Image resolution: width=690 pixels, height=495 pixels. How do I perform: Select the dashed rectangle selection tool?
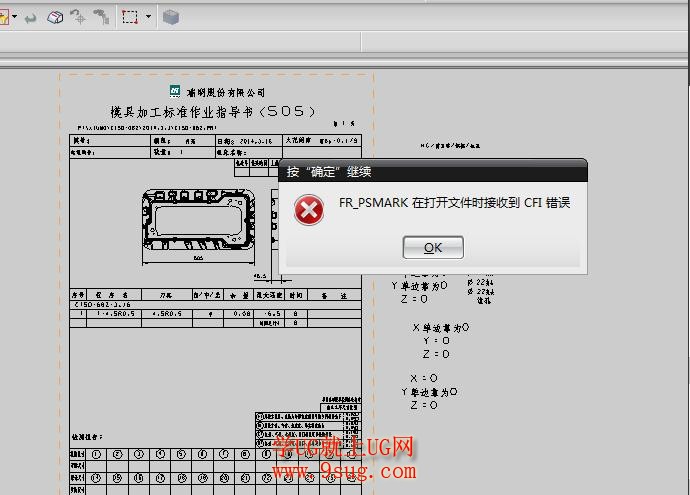130,17
